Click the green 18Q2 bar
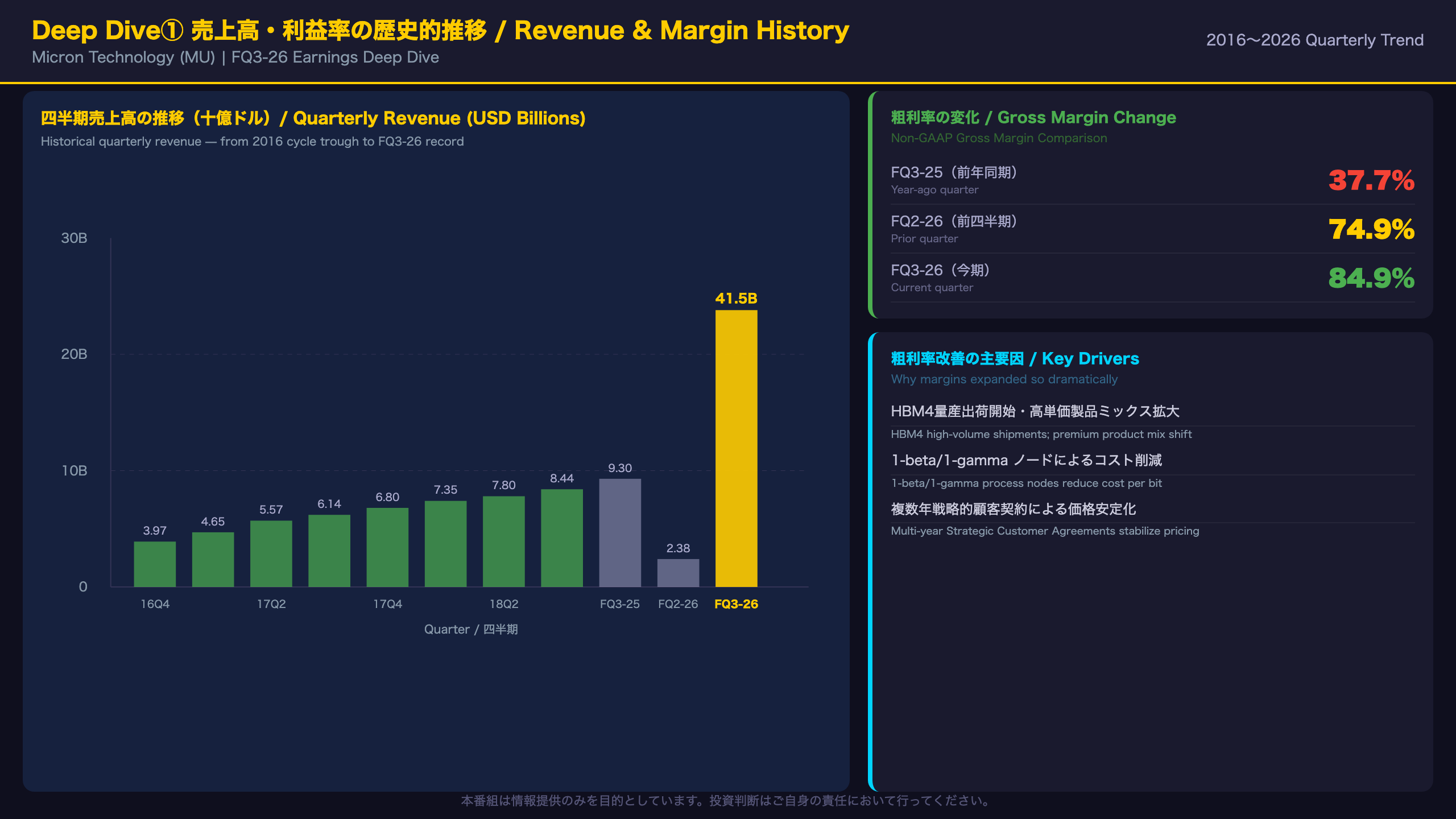This screenshot has width=1456, height=819. click(x=504, y=541)
